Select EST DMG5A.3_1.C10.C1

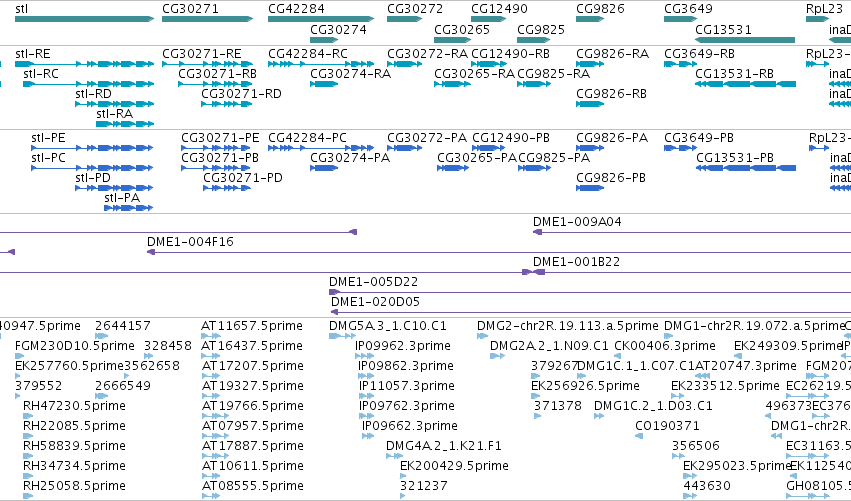[x=388, y=326]
